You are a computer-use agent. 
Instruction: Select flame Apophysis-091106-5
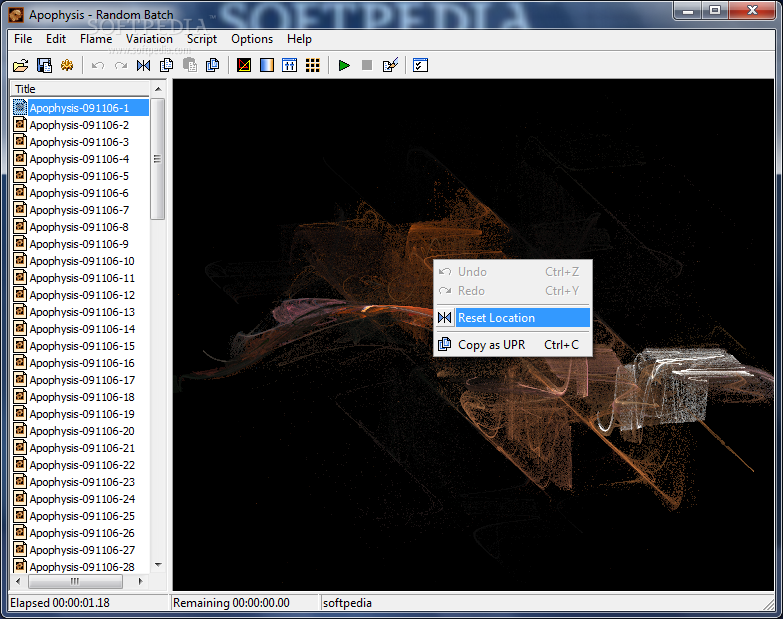point(79,176)
